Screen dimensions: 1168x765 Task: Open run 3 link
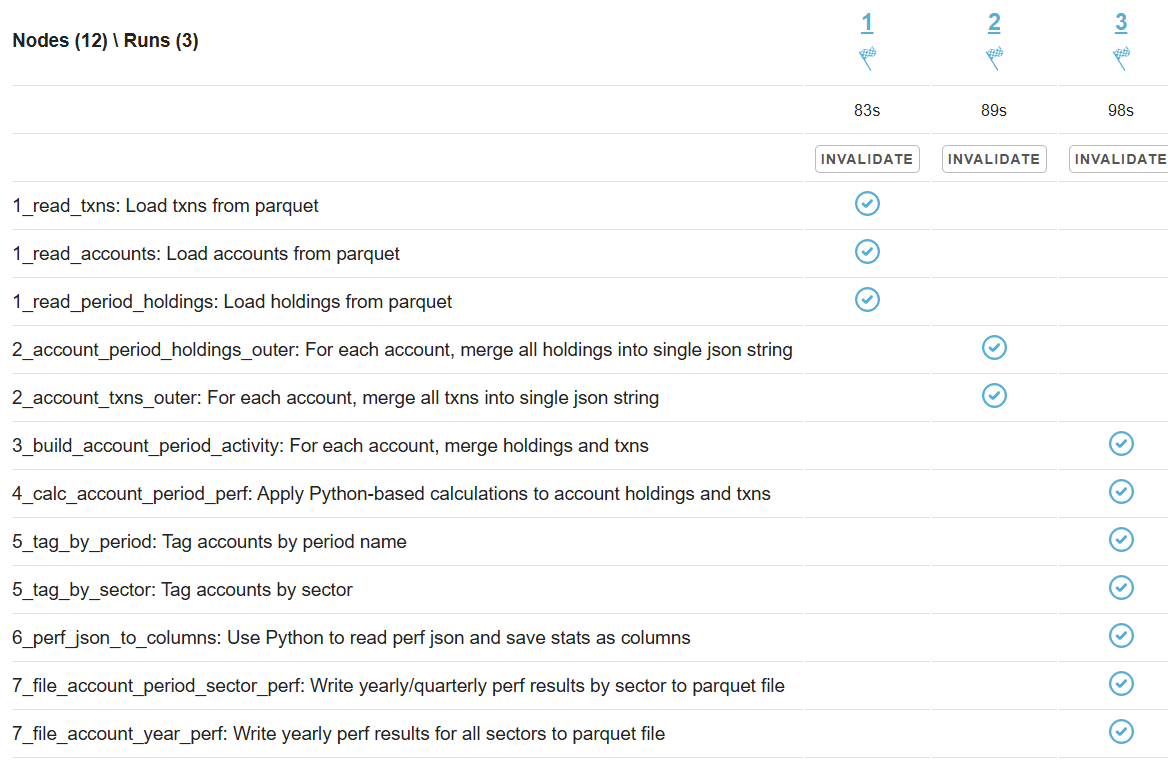point(1121,23)
